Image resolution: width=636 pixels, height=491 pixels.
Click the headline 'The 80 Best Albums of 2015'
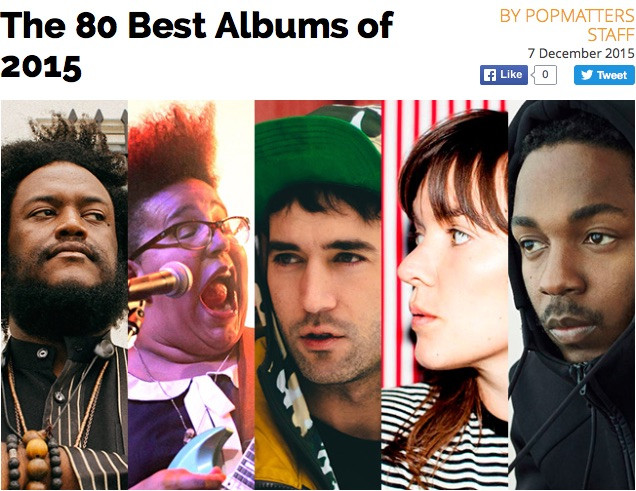(x=197, y=45)
